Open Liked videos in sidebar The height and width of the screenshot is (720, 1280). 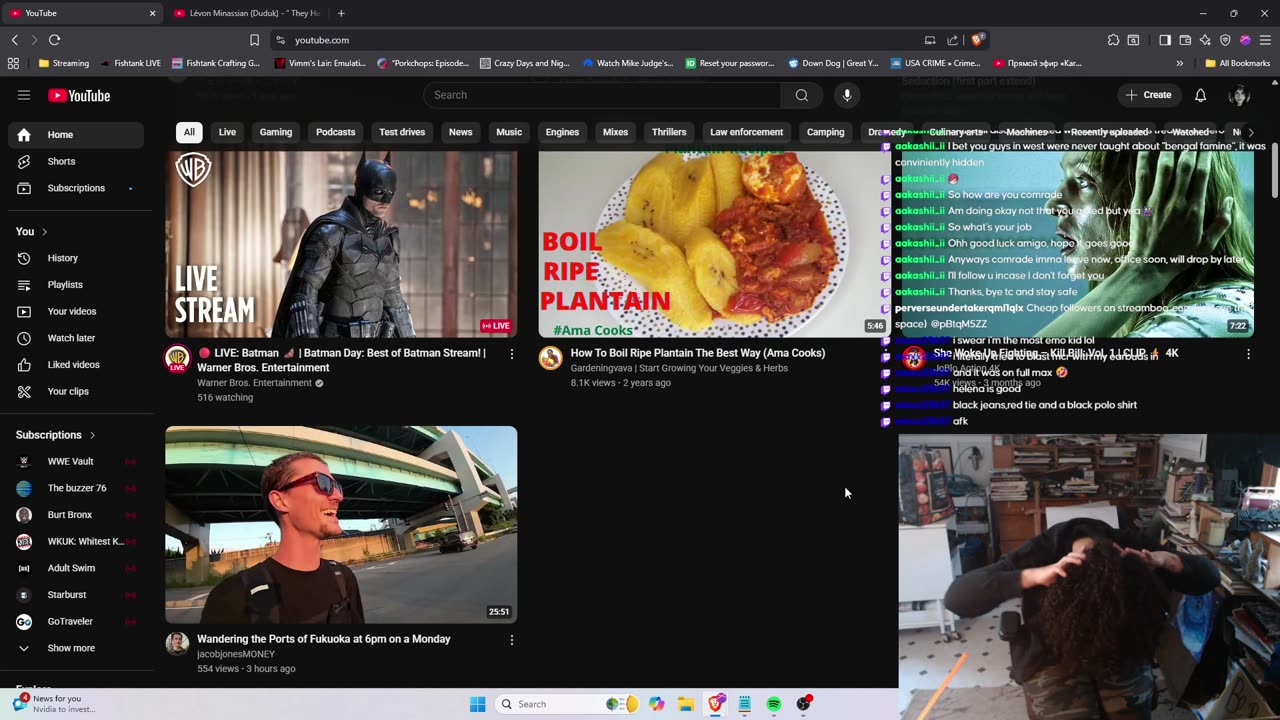[x=78, y=365]
